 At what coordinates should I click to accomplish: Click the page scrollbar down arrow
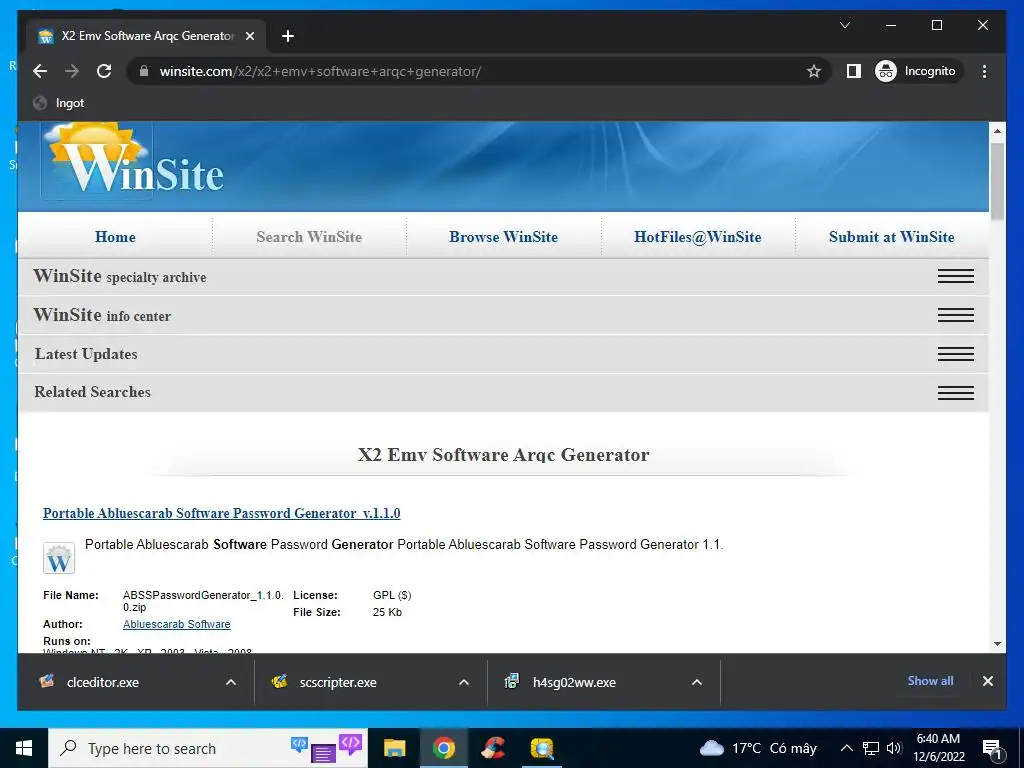click(x=997, y=644)
